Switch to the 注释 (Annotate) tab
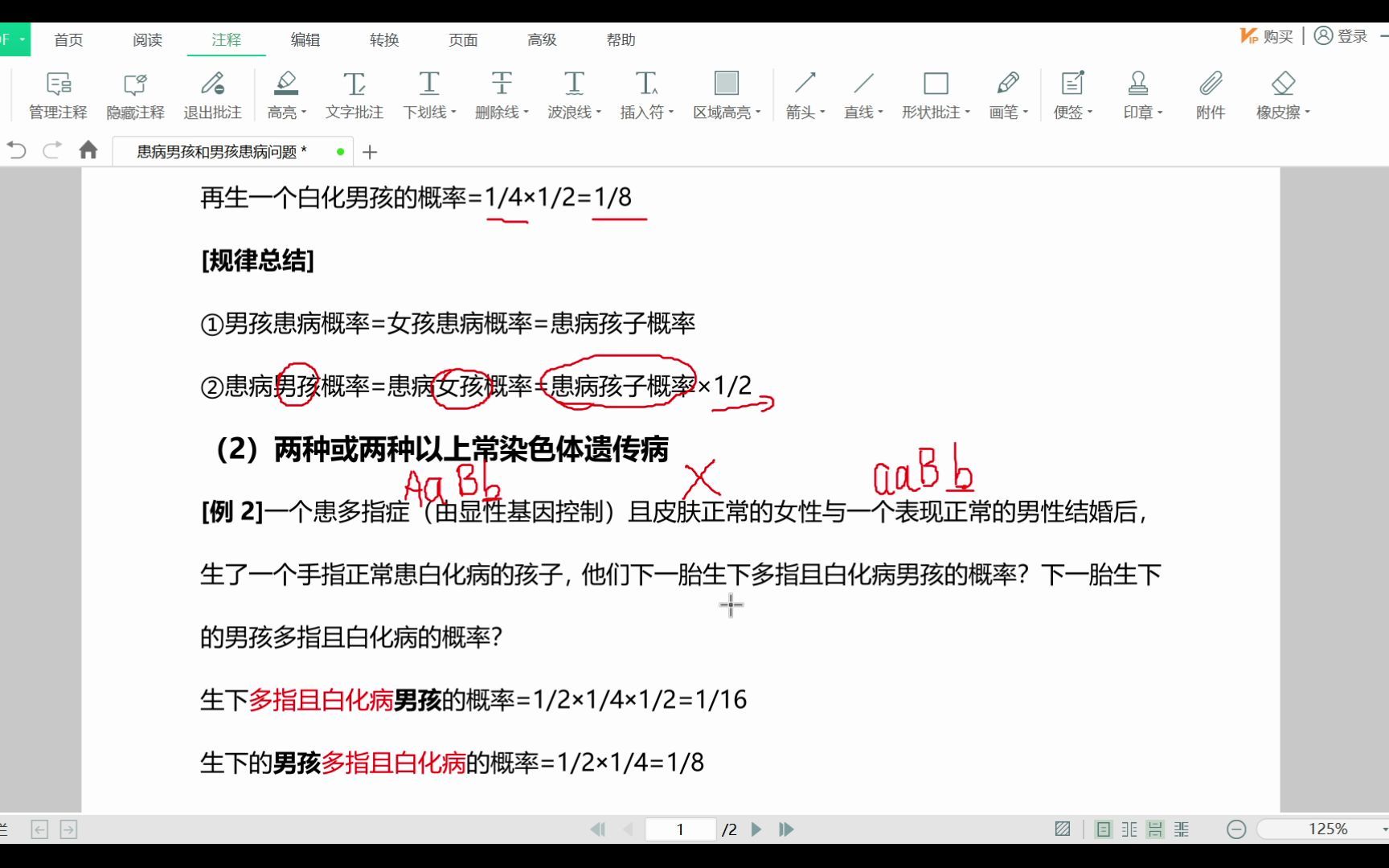The height and width of the screenshot is (868, 1389). click(x=226, y=39)
